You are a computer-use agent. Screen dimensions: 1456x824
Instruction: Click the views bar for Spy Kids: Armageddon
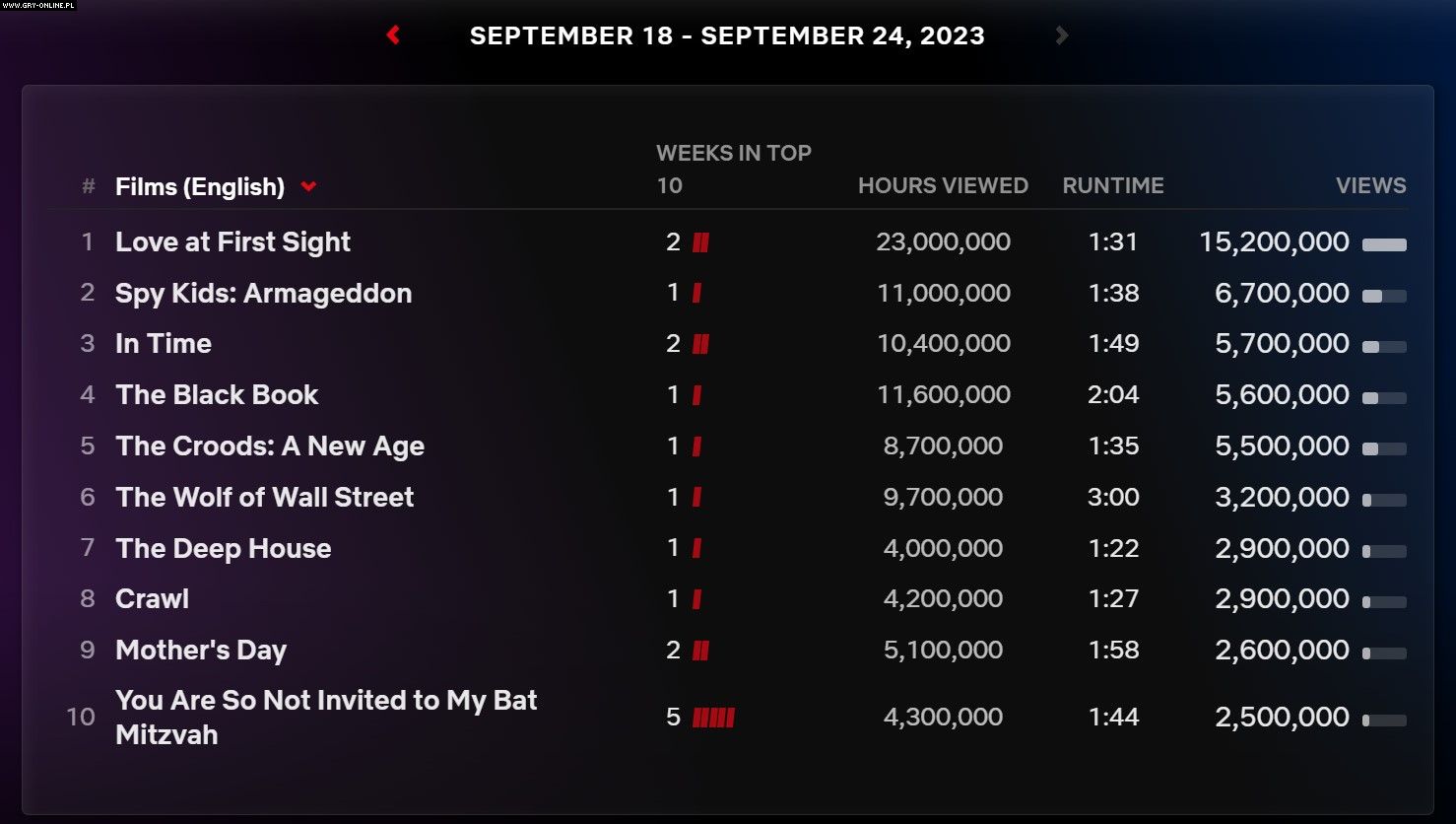[1384, 296]
